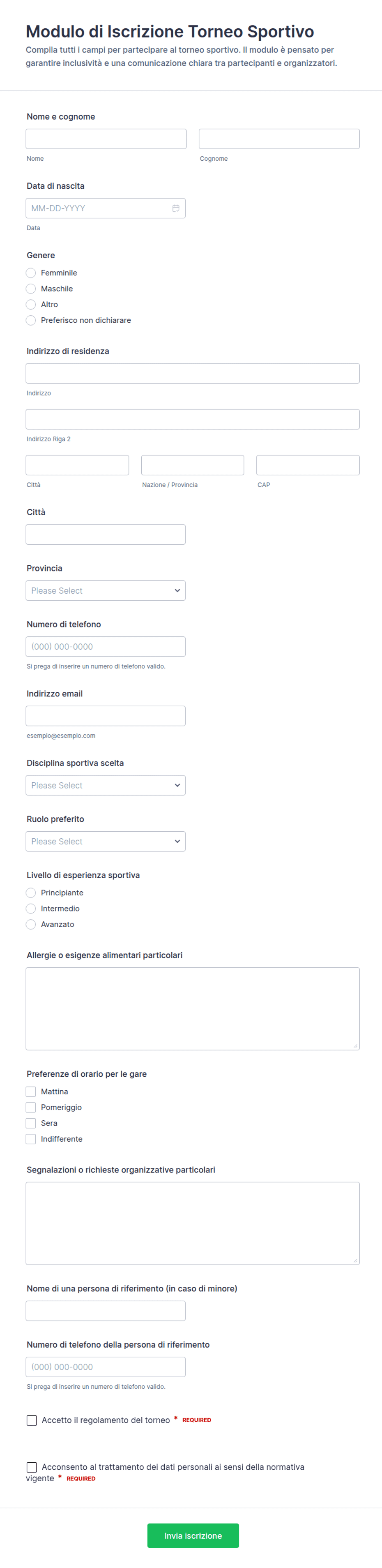
Task: Open the Ruolo preferito select menu
Action: click(x=106, y=841)
